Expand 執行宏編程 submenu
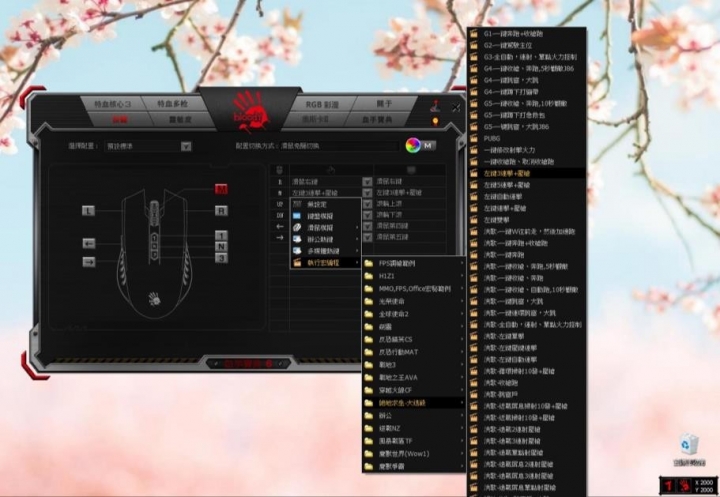Screen dimensions: 720x497 pos(326,263)
